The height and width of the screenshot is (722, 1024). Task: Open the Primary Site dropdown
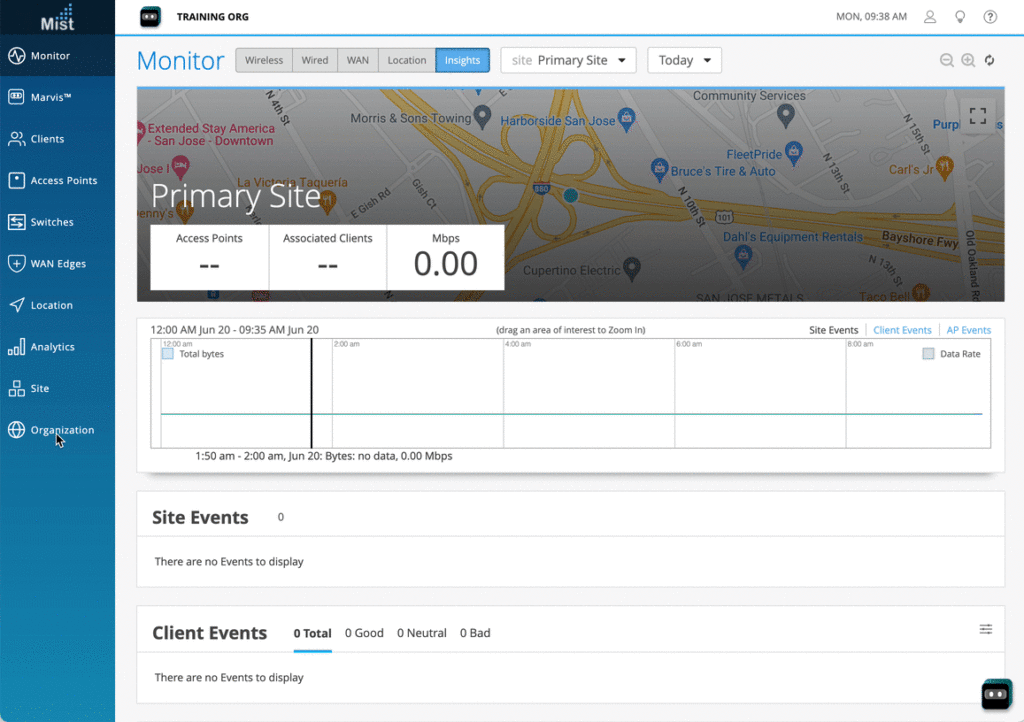pyautogui.click(x=568, y=60)
